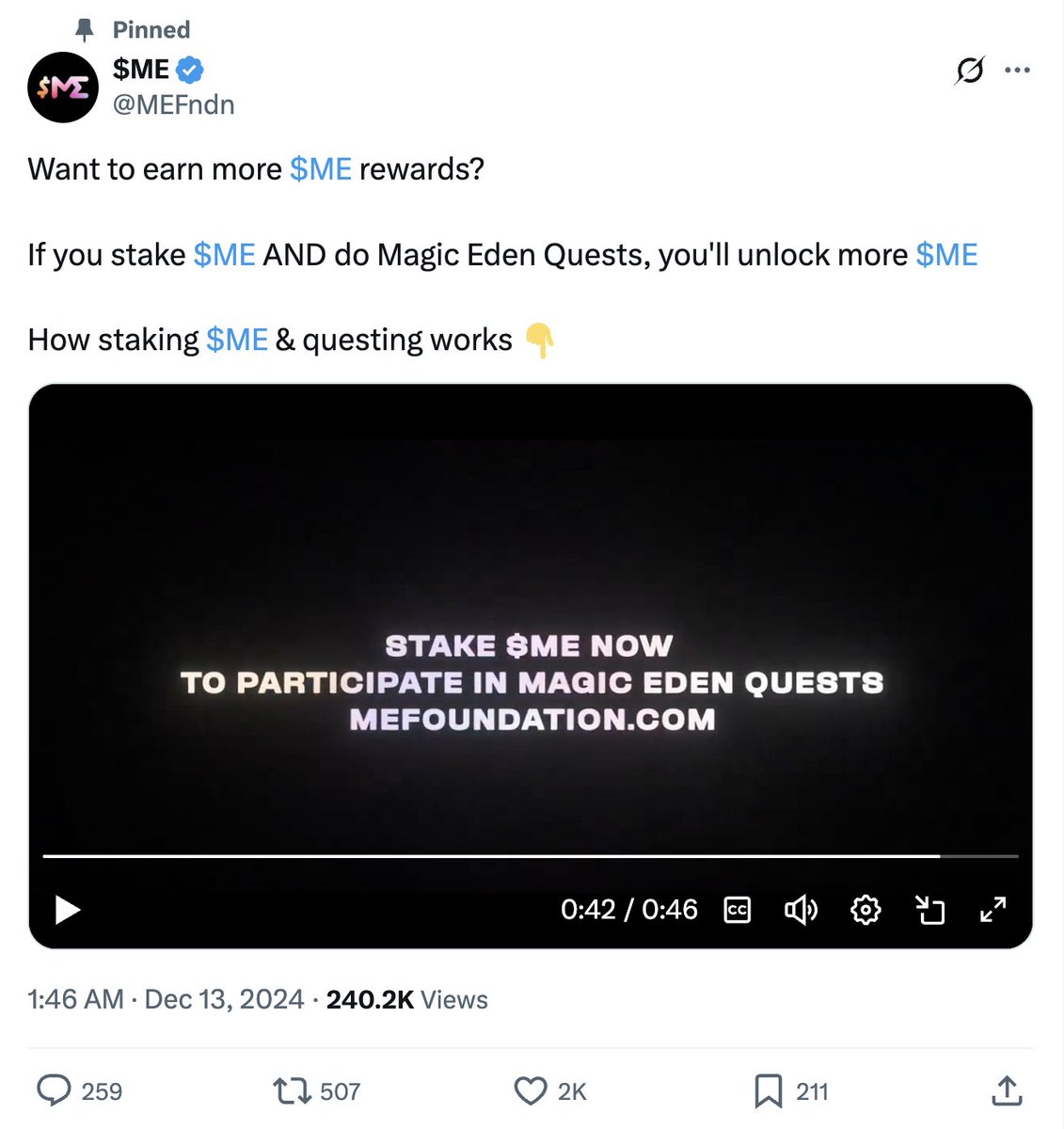The image size is (1064, 1129).
Task: Share the post
Action: pyautogui.click(x=1007, y=1090)
